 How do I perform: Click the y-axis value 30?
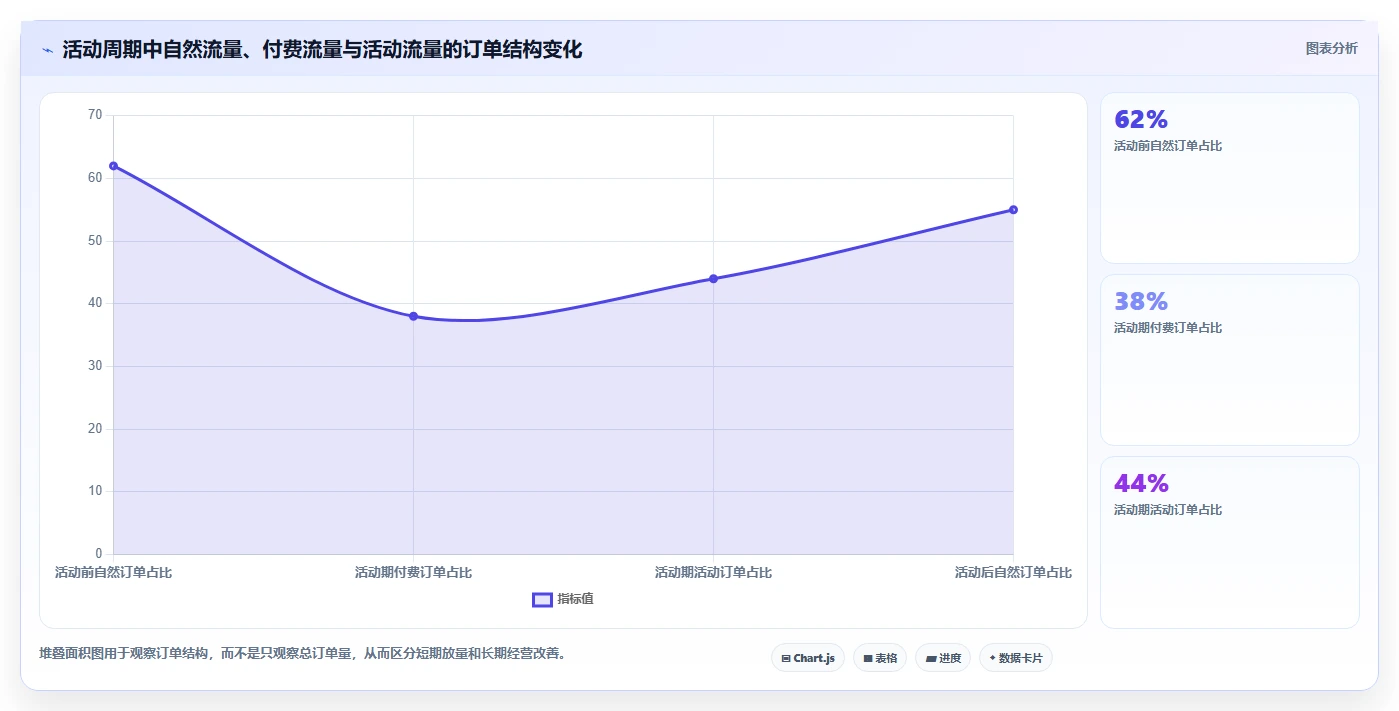[95, 366]
